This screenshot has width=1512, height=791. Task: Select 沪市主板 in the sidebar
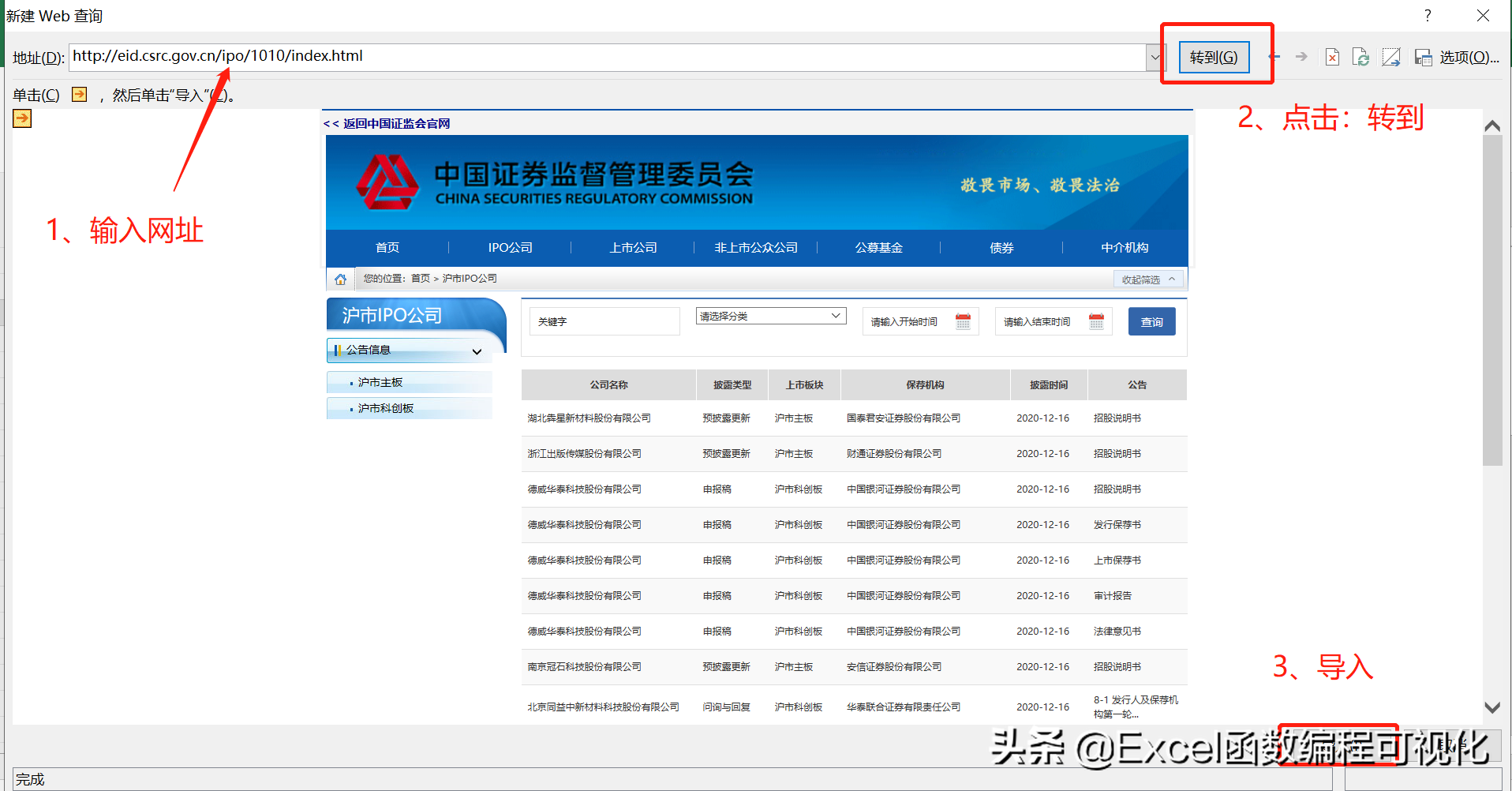[380, 382]
